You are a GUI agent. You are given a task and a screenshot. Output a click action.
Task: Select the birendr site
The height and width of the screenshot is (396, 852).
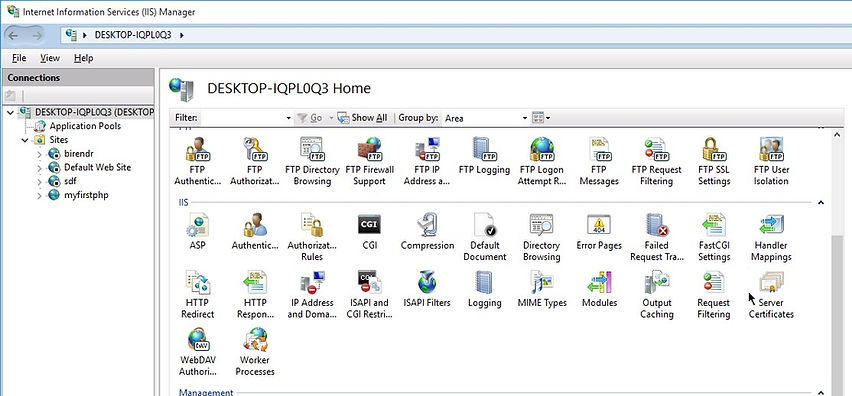(71, 154)
